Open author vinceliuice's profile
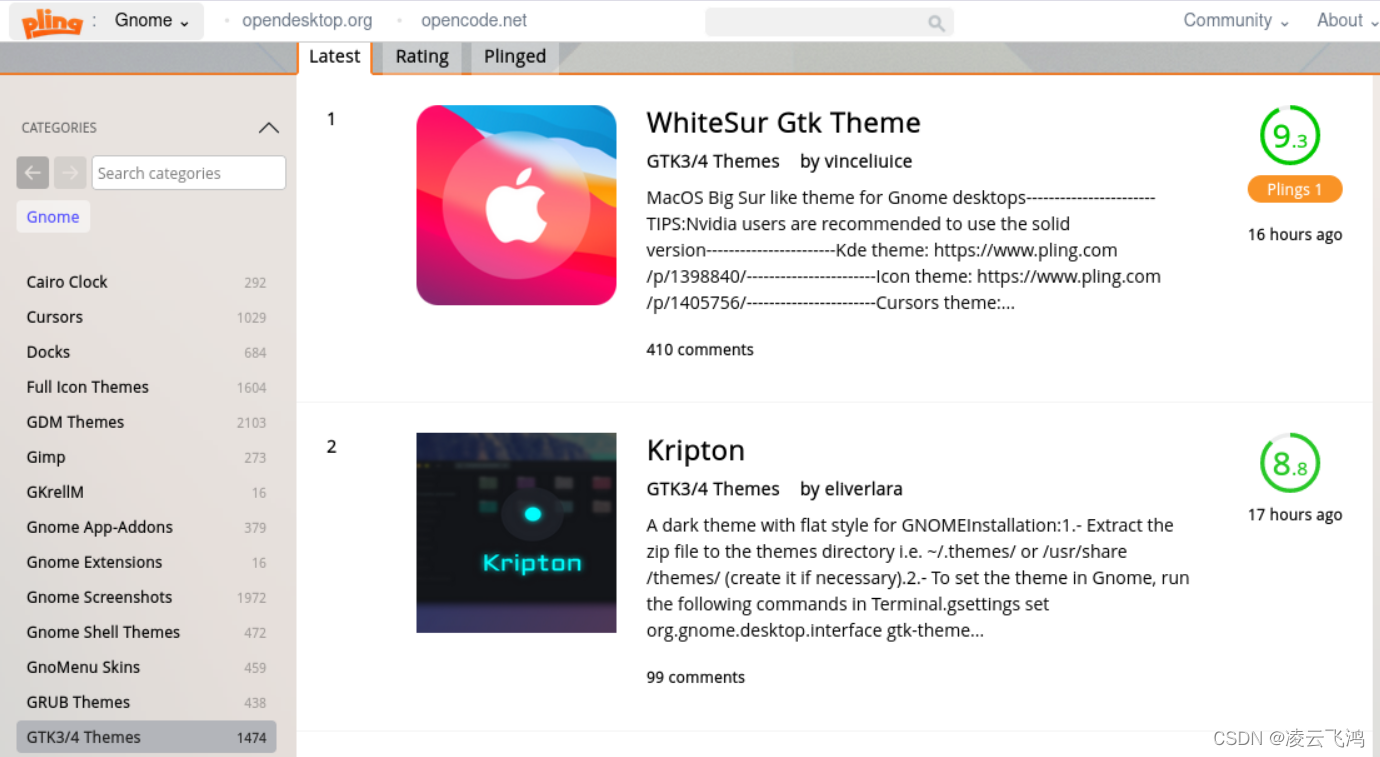Screen dimensions: 1380x757 868,161
